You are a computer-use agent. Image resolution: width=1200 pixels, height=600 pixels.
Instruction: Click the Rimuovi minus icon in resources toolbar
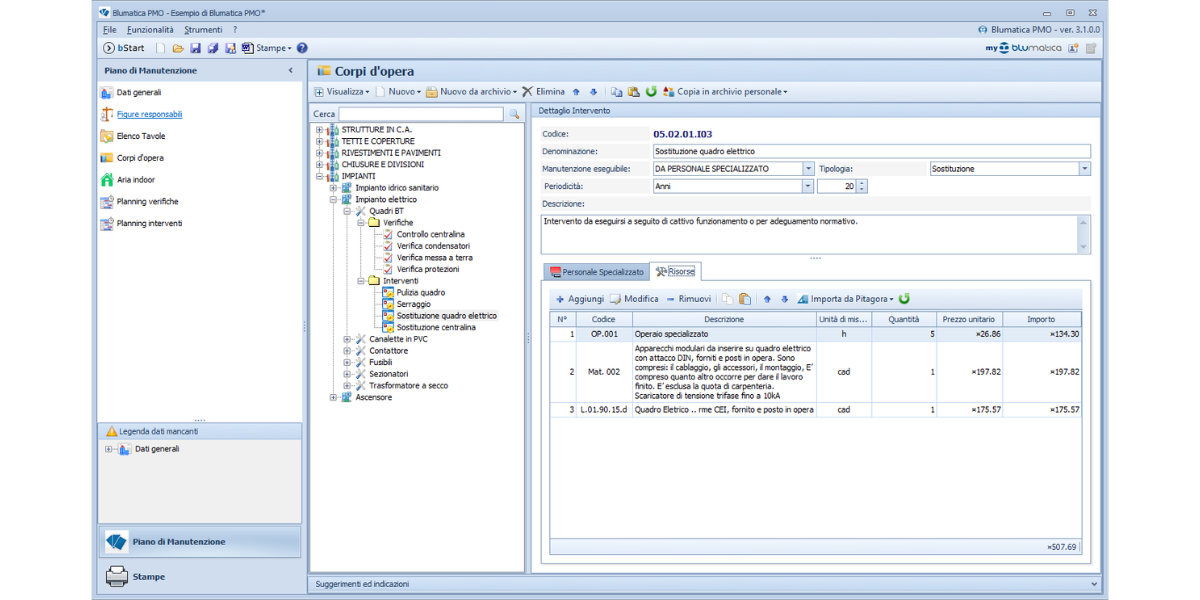pos(670,299)
